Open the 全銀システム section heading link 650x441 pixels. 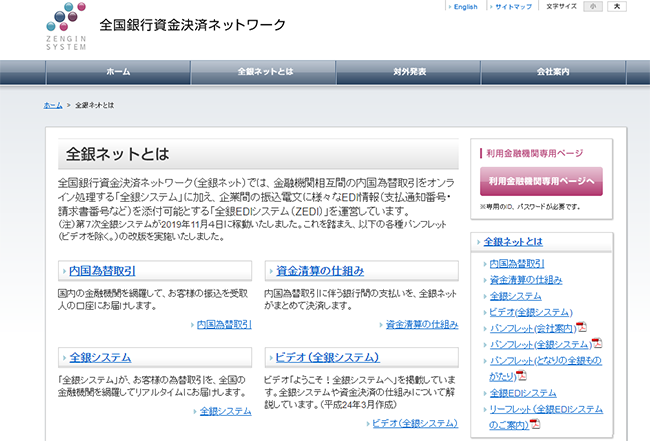[x=100, y=357]
